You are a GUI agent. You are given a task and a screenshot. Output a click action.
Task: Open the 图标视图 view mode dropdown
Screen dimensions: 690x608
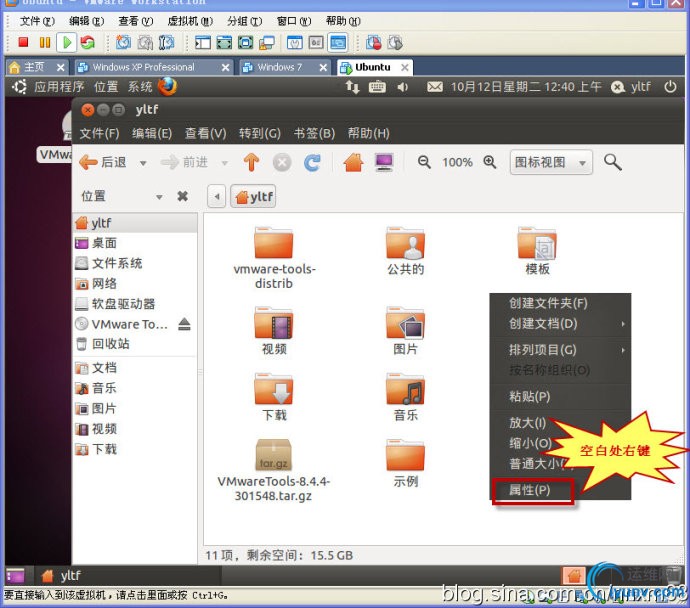coord(551,162)
